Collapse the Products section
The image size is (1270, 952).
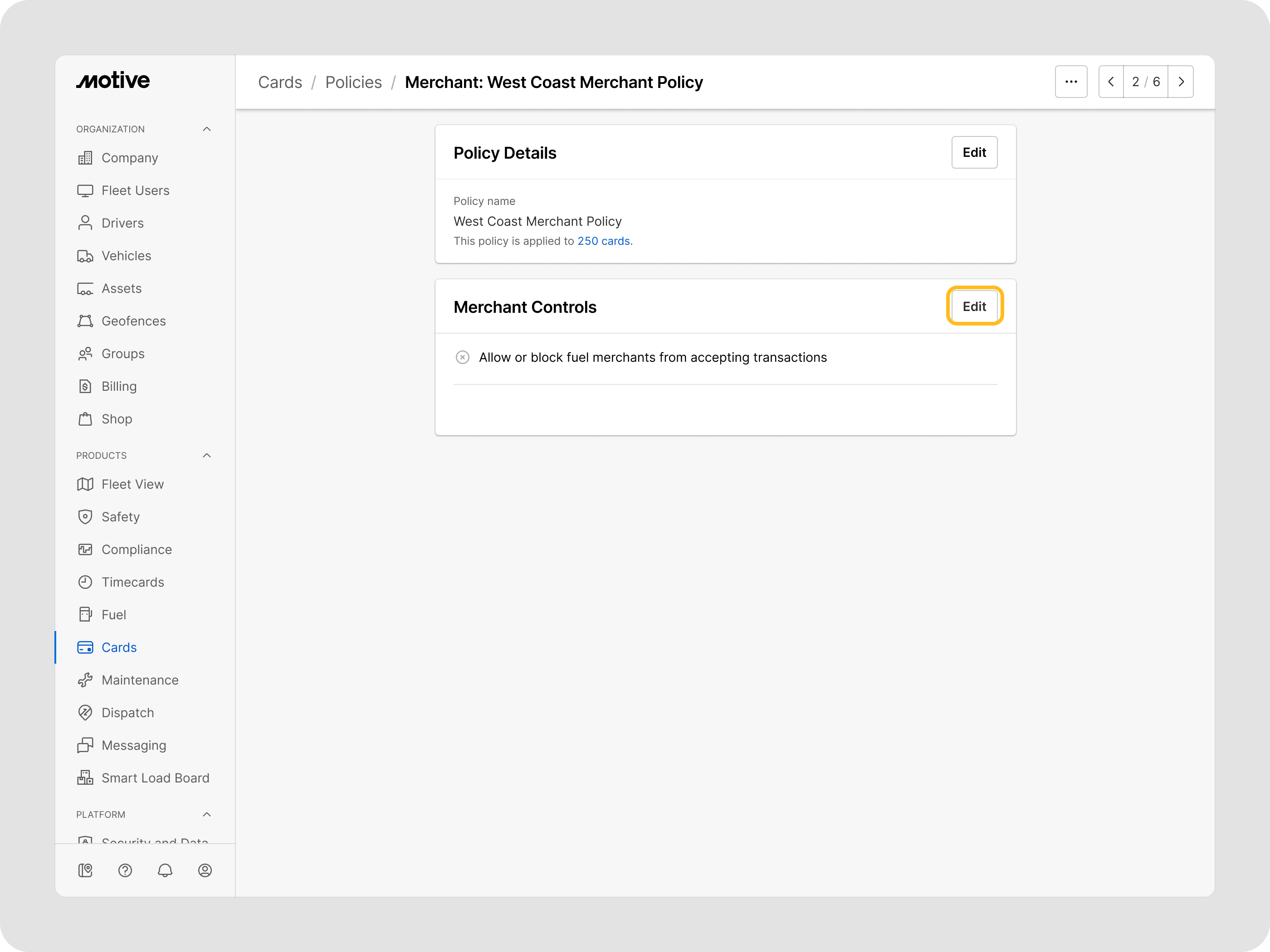coord(207,456)
